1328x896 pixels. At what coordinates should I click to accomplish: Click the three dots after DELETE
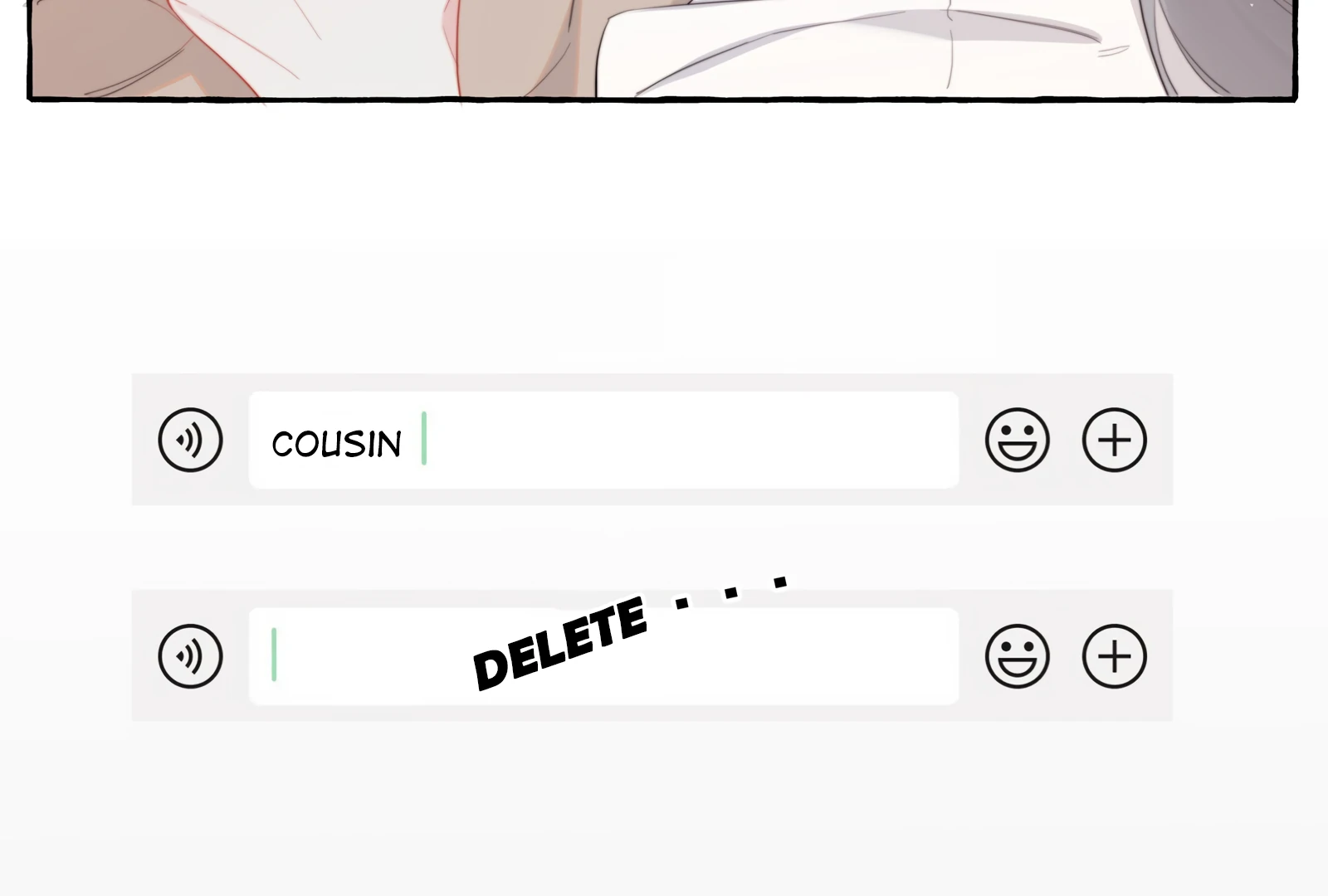[731, 592]
